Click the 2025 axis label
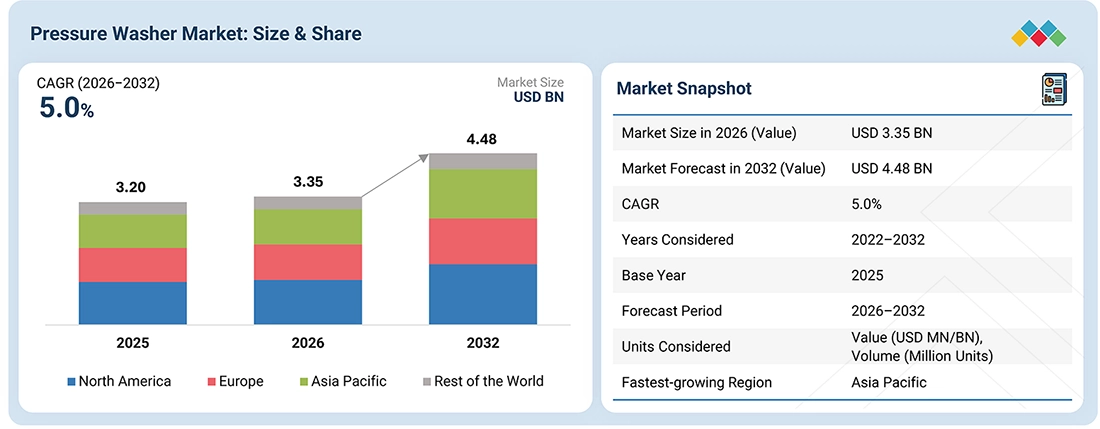 click(x=133, y=343)
